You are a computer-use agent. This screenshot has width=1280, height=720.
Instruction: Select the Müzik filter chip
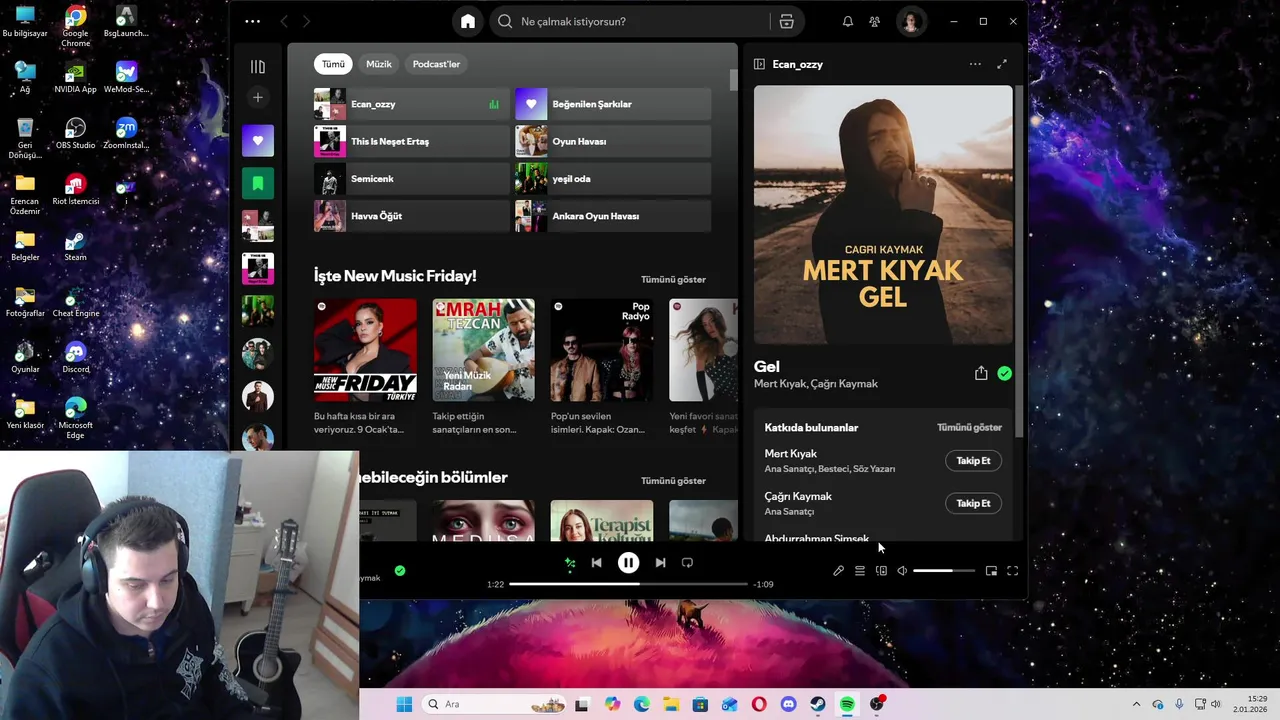point(379,64)
